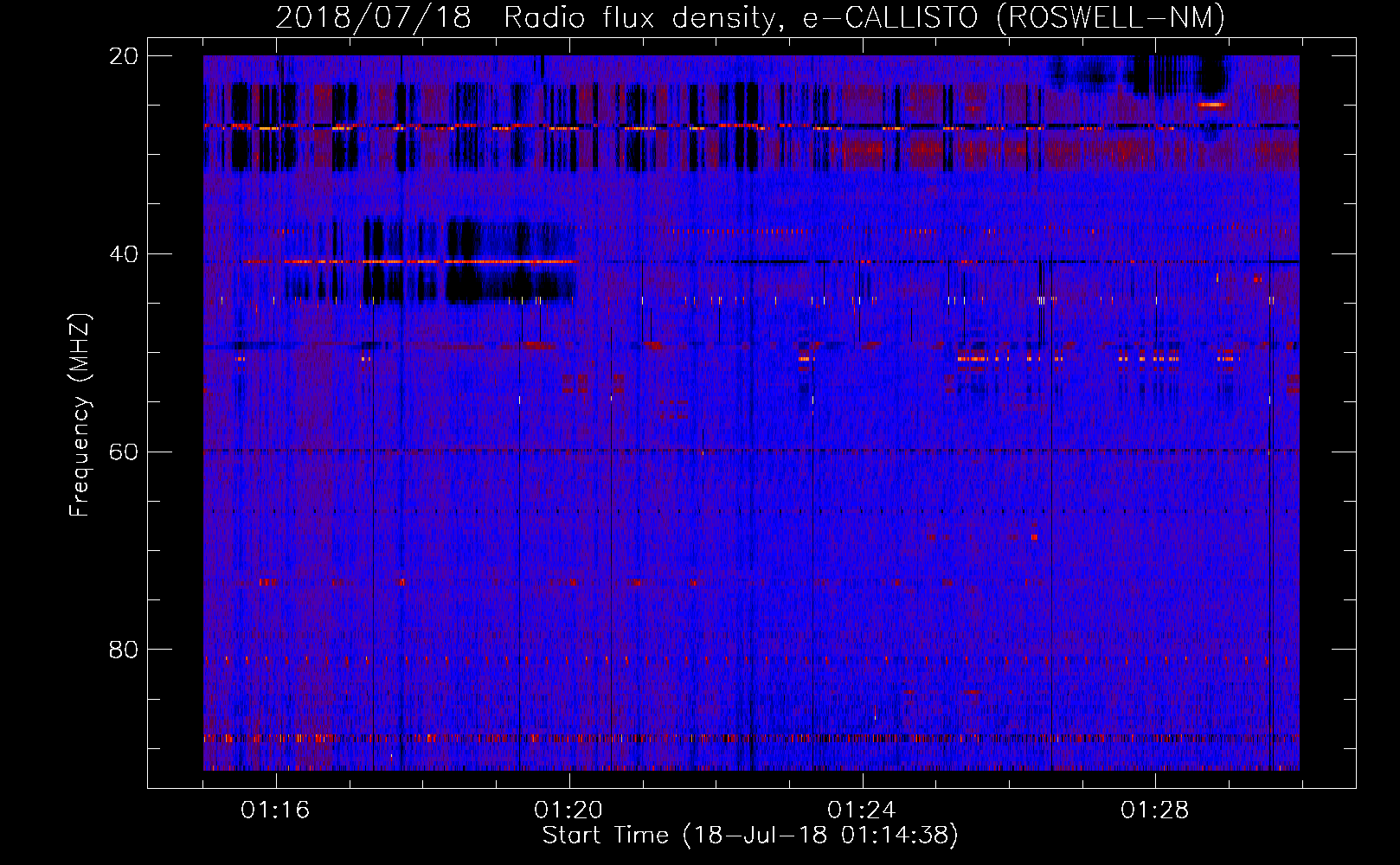Click the 01:16 time tick label
Image resolution: width=1400 pixels, height=865 pixels.
click(275, 811)
